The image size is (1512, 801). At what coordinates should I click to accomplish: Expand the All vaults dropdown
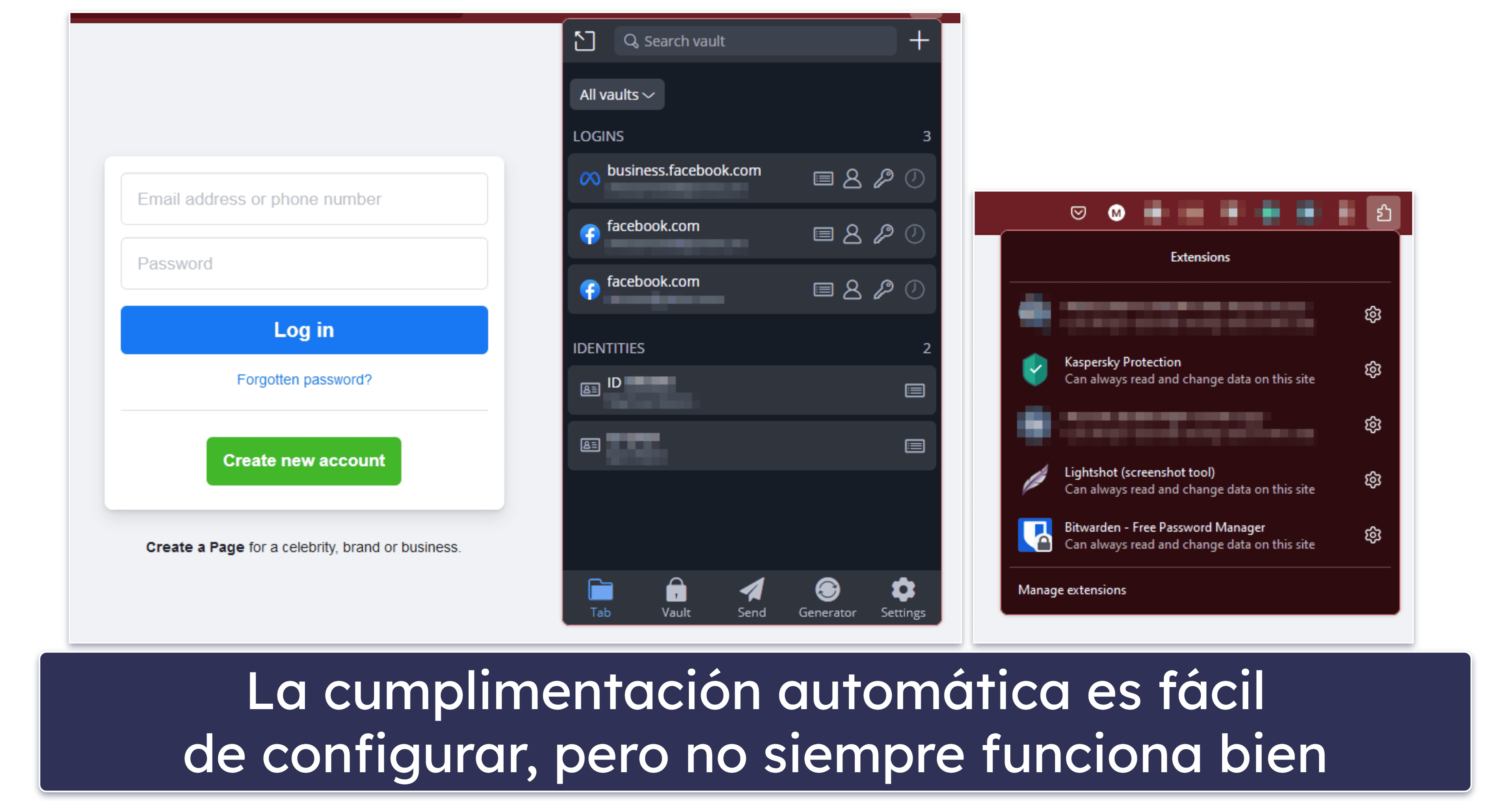(614, 95)
